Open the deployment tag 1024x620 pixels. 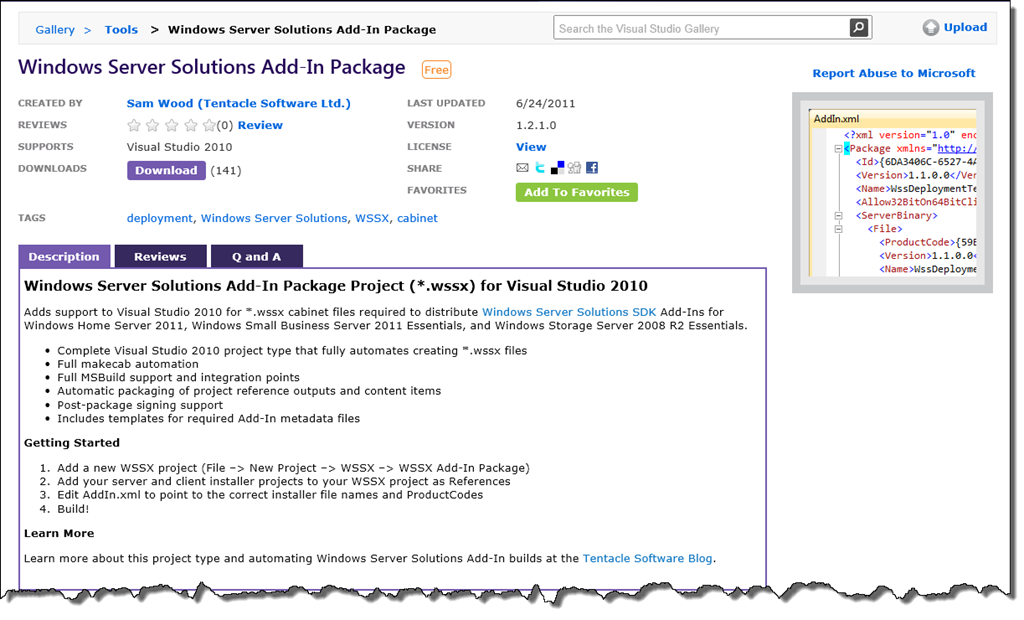click(159, 218)
